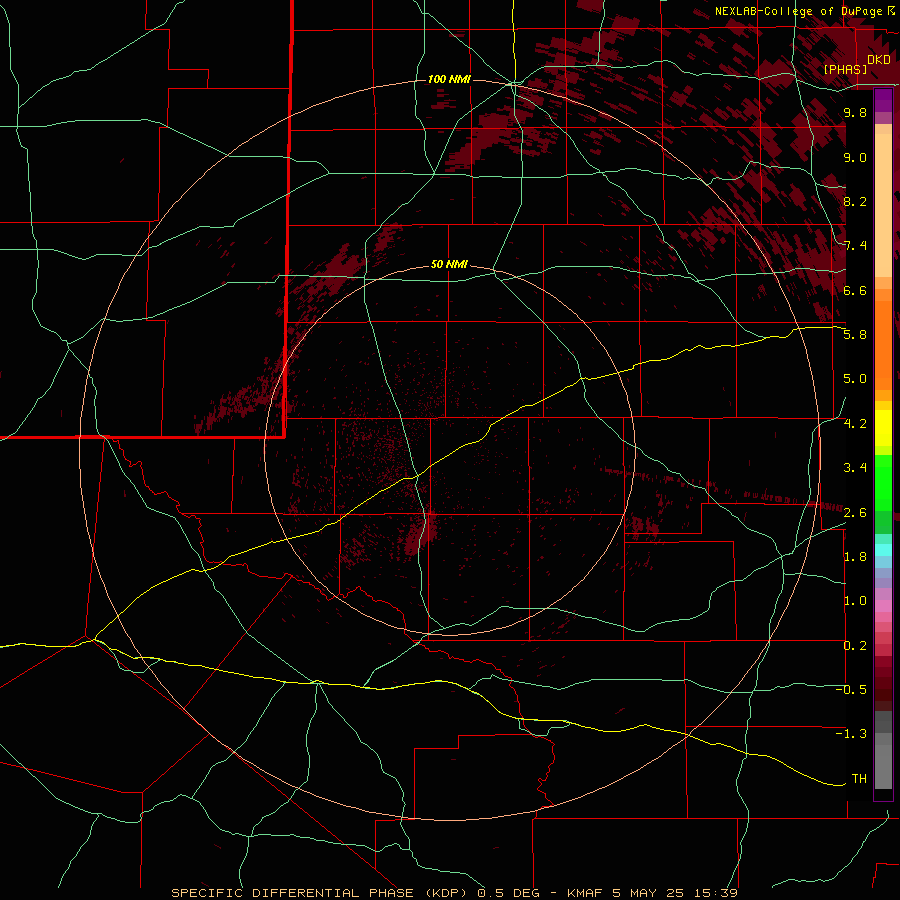
Task: Click the KDP product caption at the bottom
Action: tap(454, 893)
